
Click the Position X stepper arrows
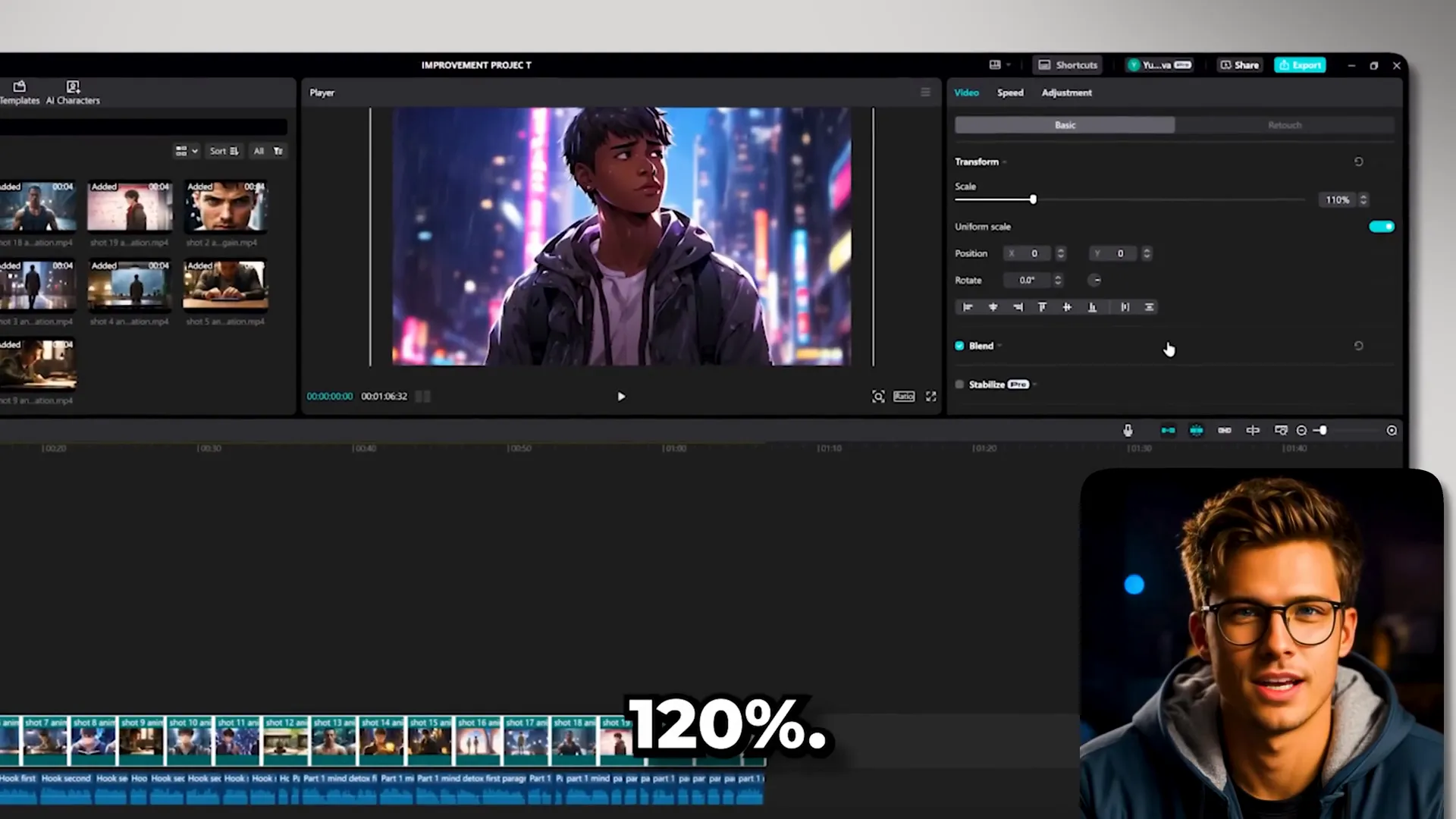tap(1060, 253)
